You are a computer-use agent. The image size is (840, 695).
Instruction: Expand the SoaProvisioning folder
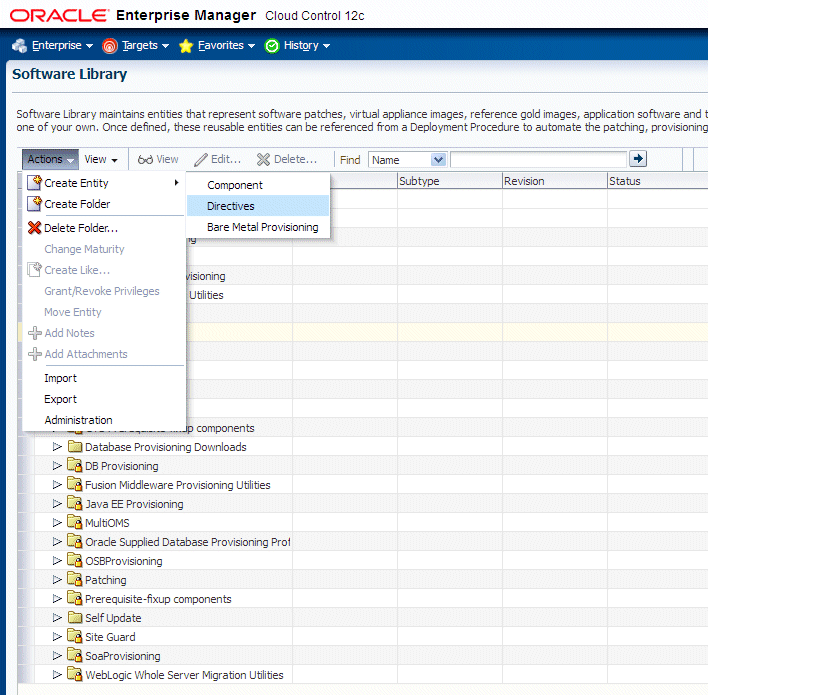pyautogui.click(x=57, y=656)
